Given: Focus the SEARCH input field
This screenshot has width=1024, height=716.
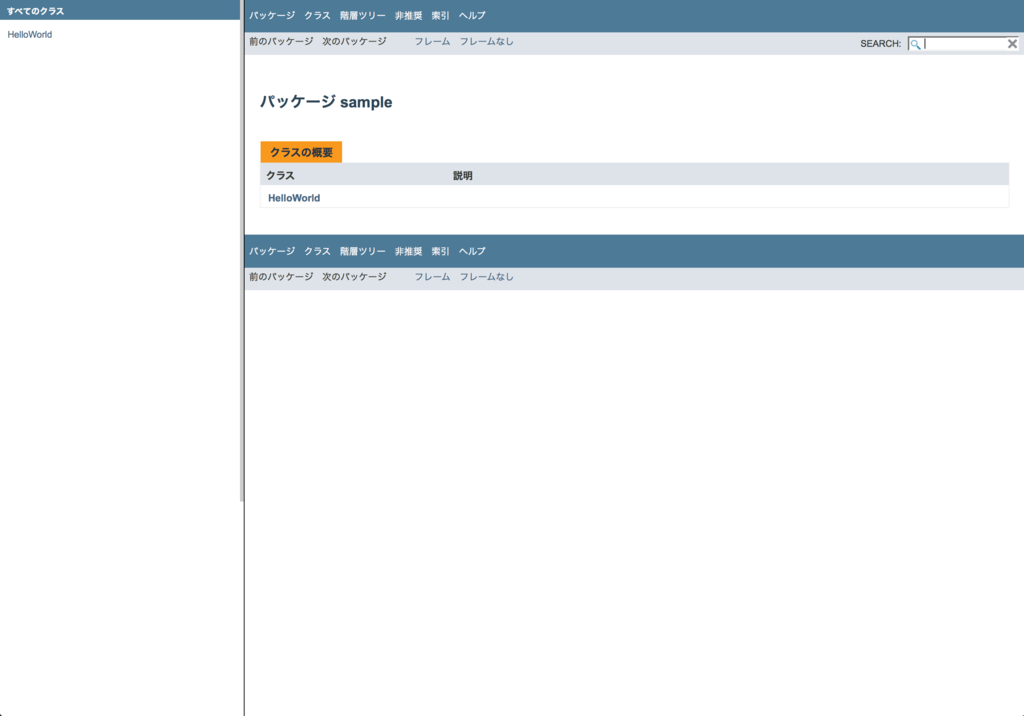Looking at the screenshot, I should pos(965,44).
